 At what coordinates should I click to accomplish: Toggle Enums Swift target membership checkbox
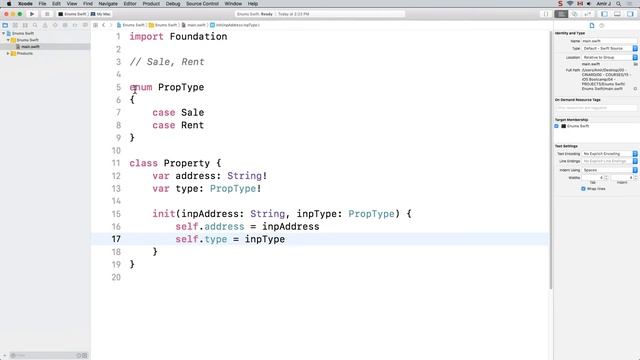[556, 126]
